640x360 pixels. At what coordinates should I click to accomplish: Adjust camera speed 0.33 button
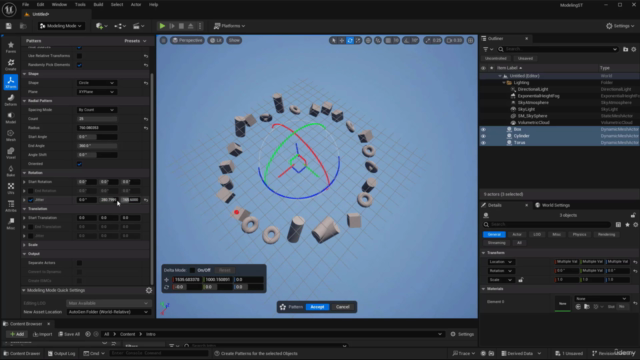(454, 40)
